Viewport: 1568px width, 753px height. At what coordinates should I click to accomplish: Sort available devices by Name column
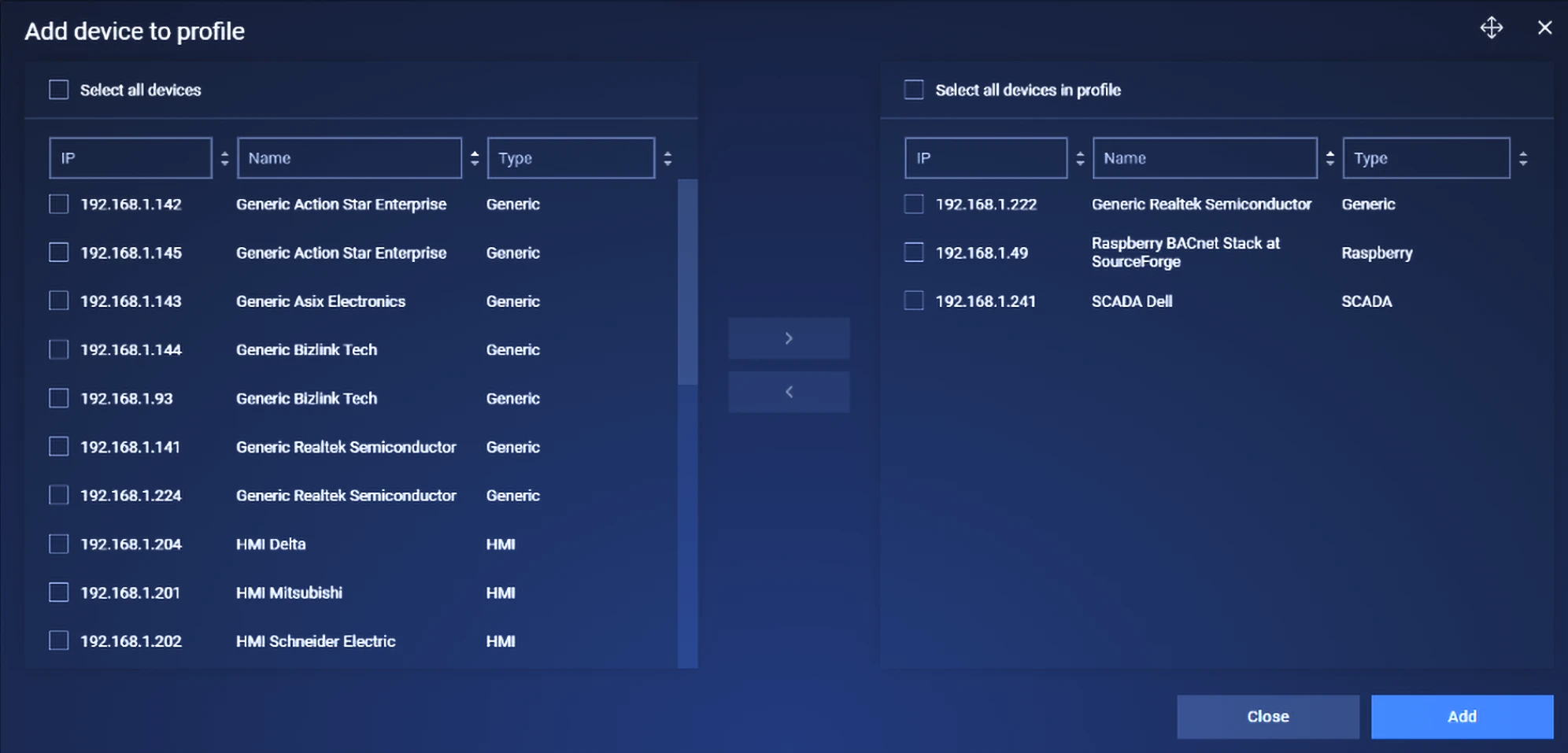click(x=474, y=158)
